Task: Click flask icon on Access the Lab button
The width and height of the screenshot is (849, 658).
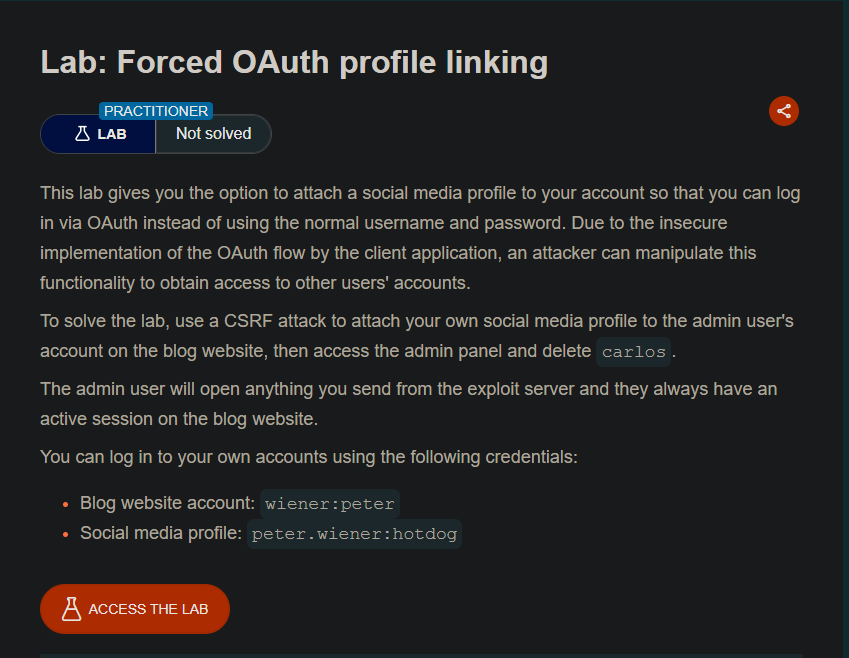Action: 71,609
